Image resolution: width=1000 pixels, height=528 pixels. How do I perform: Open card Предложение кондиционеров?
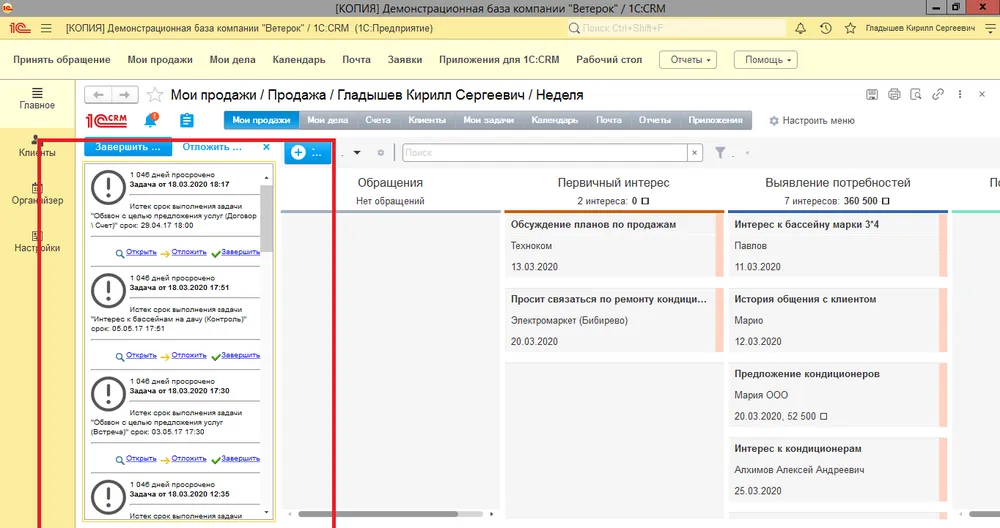pyautogui.click(x=837, y=395)
